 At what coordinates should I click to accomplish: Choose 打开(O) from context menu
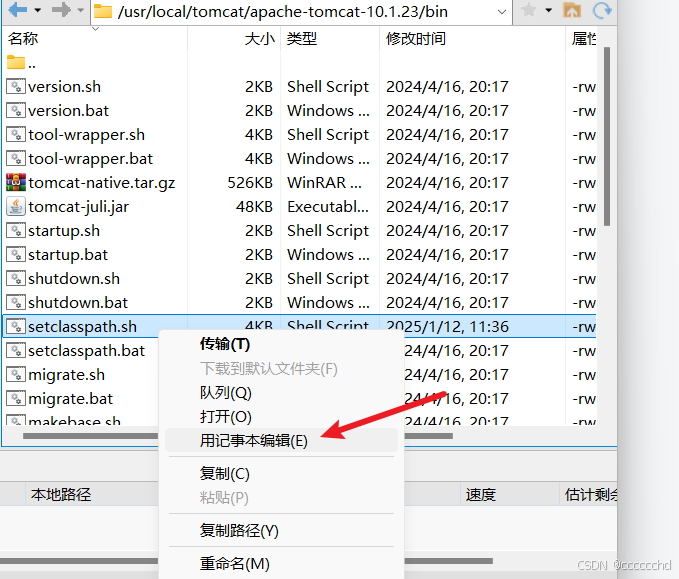point(225,417)
